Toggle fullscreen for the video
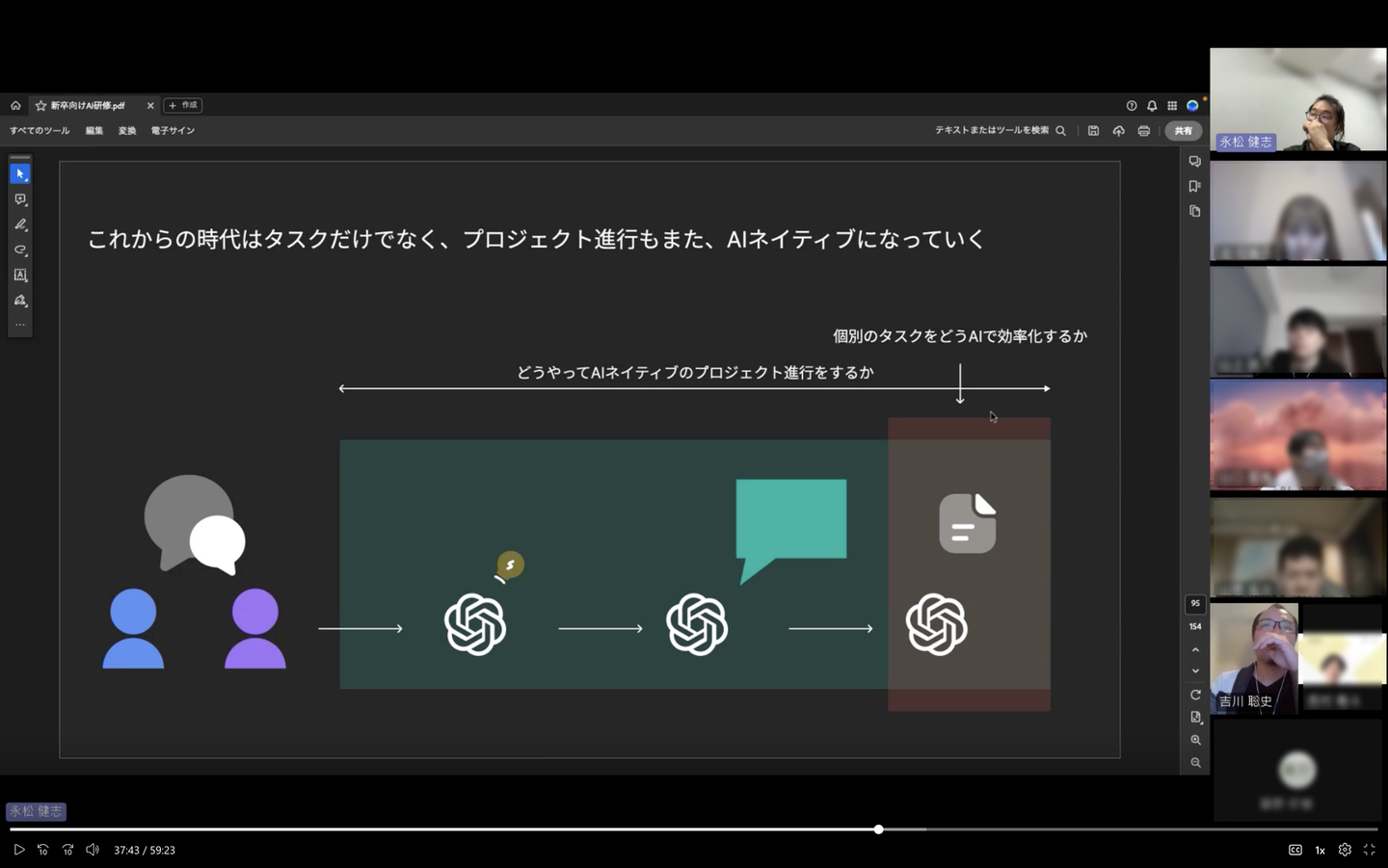The width and height of the screenshot is (1388, 868). click(x=1369, y=850)
